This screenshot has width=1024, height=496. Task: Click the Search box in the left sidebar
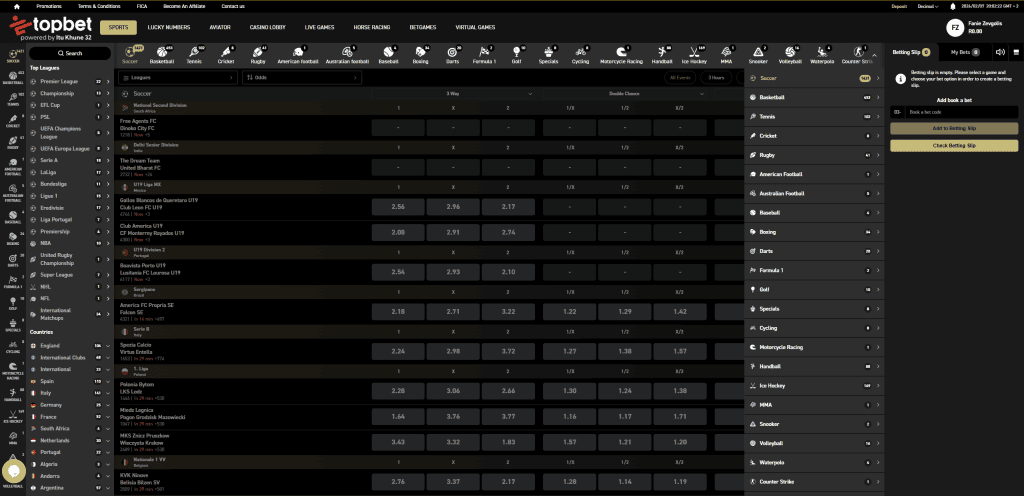coord(70,54)
